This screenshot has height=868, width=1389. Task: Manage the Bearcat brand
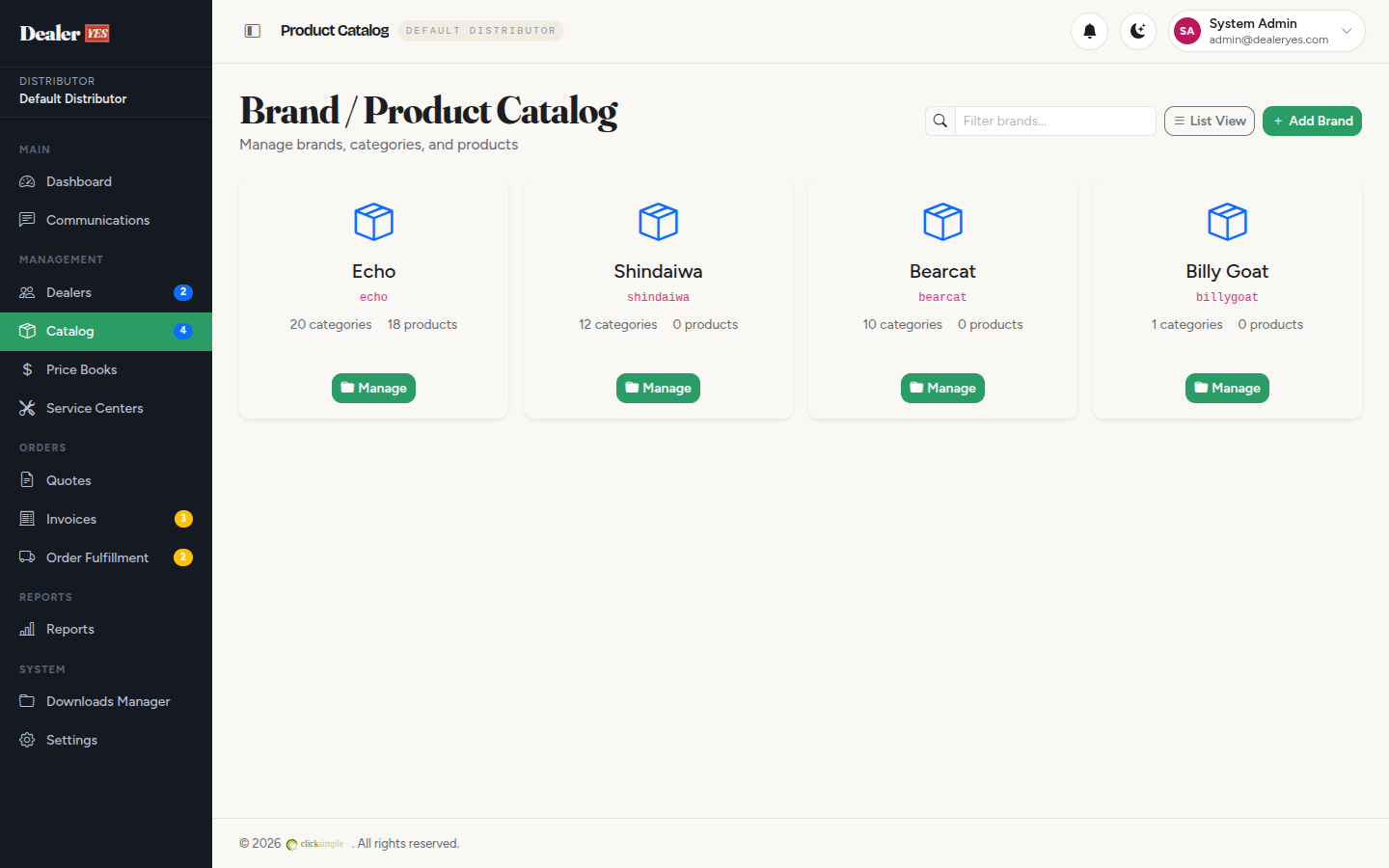943,388
